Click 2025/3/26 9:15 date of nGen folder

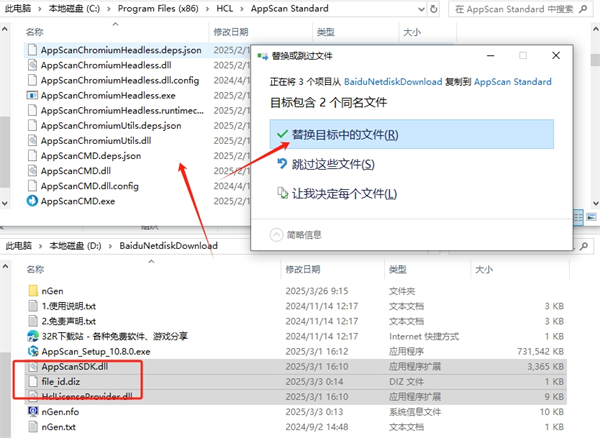point(316,291)
